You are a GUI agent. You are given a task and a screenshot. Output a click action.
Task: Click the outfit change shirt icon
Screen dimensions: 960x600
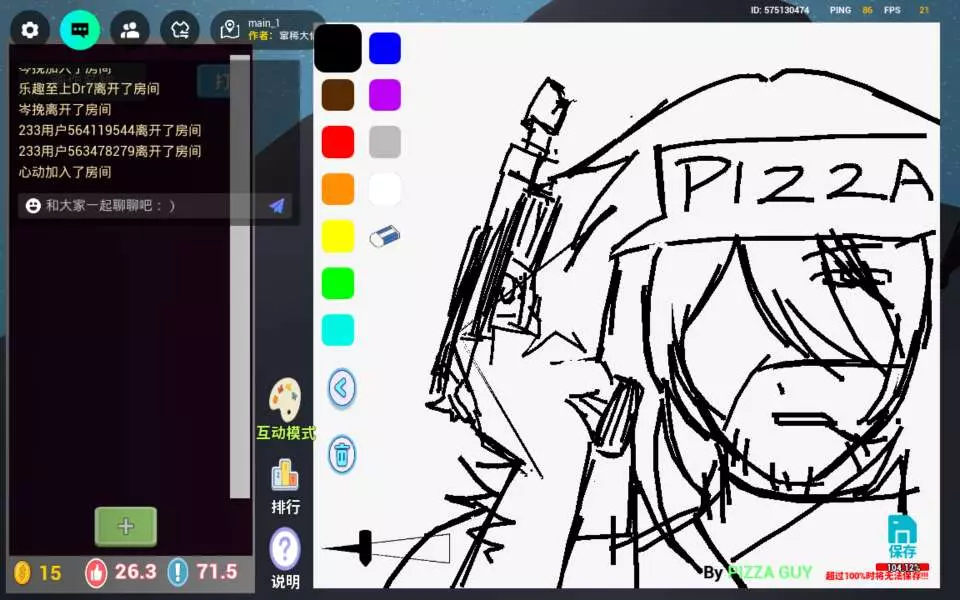click(x=180, y=30)
